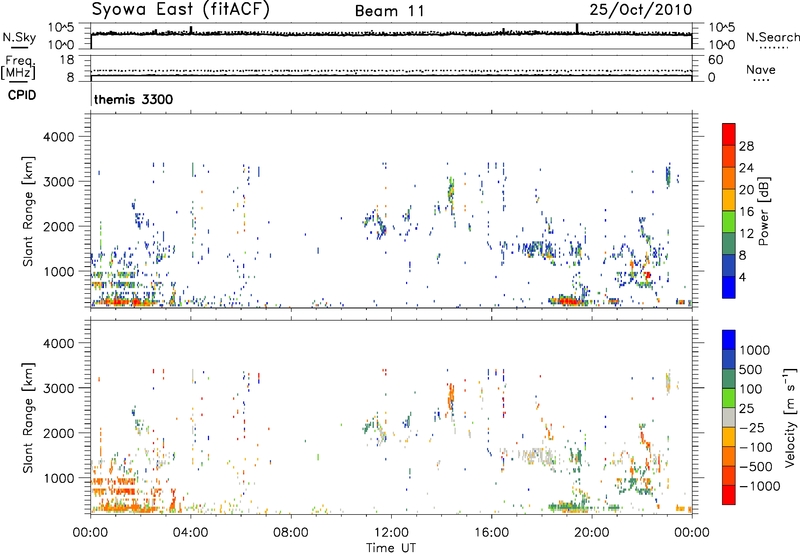
Task: Click the 'Power [dB]' colorbar label
Action: pyautogui.click(x=764, y=211)
